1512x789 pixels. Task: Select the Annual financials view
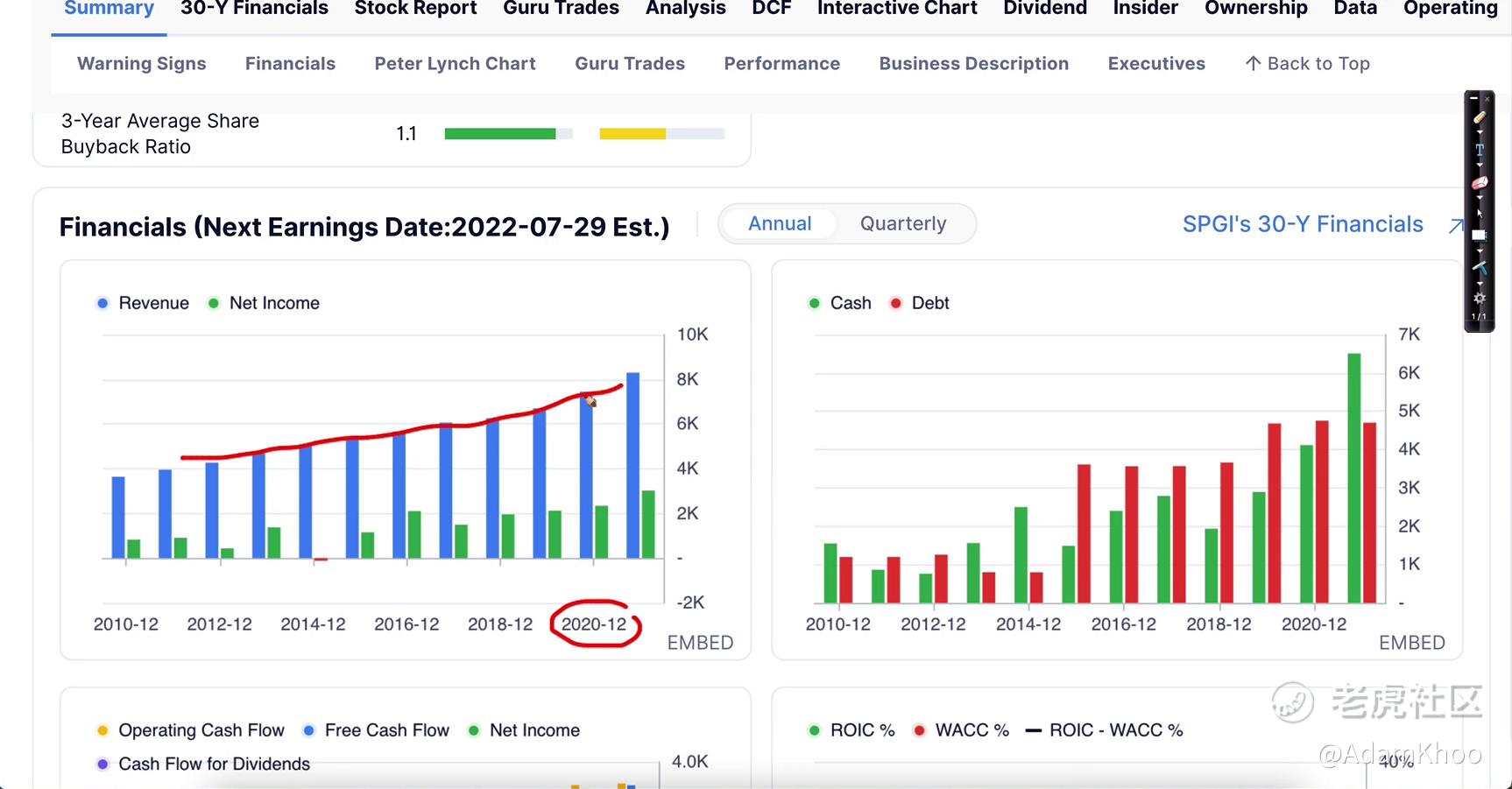pos(779,224)
